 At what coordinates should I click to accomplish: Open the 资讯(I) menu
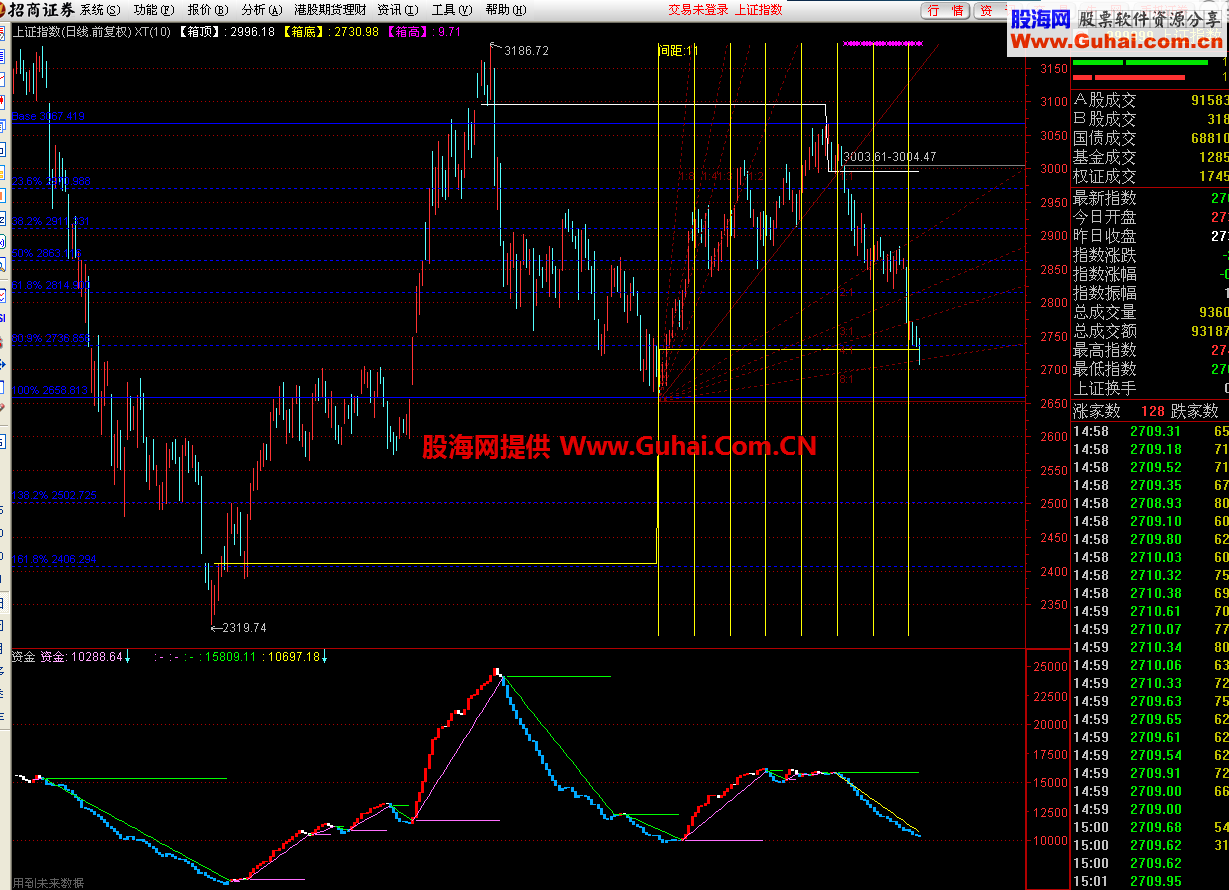[x=396, y=10]
